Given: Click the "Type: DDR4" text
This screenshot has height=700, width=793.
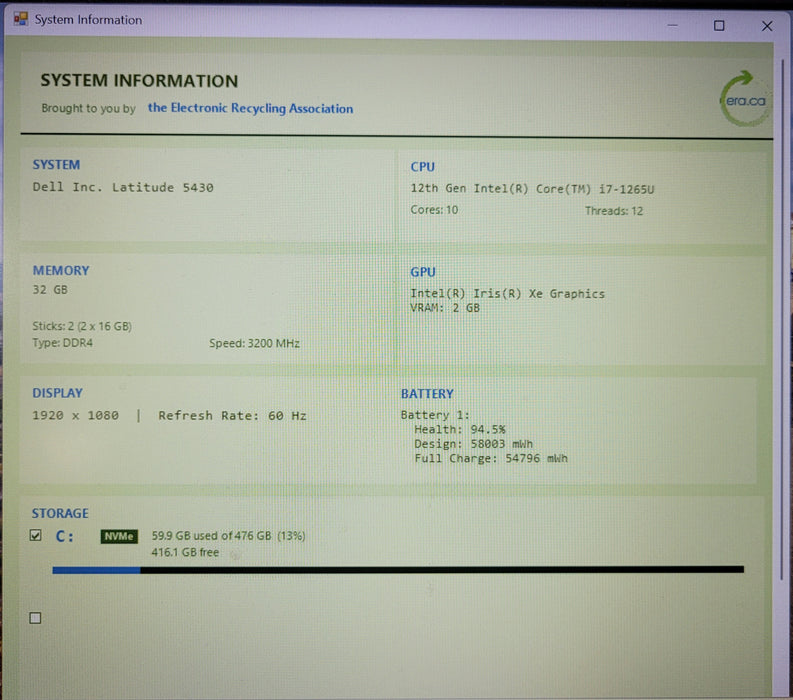Looking at the screenshot, I should point(63,343).
